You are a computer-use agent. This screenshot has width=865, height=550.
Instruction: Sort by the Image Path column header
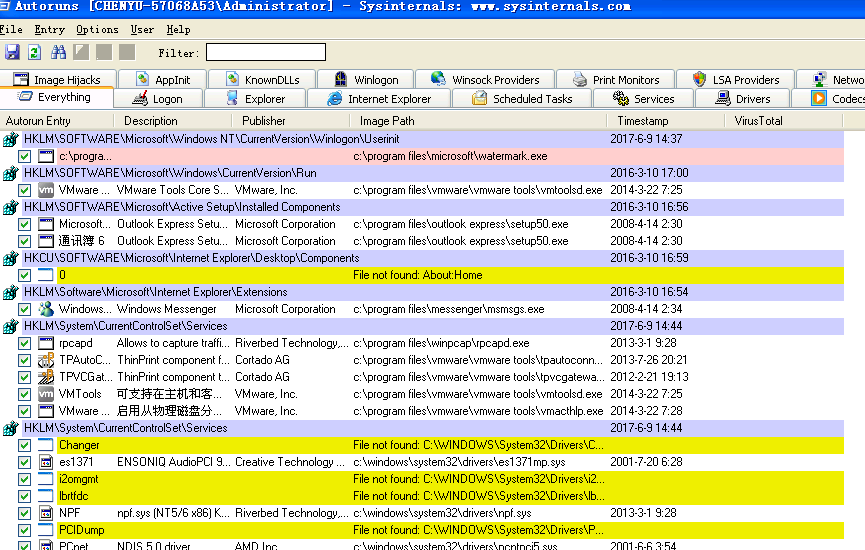(x=478, y=121)
